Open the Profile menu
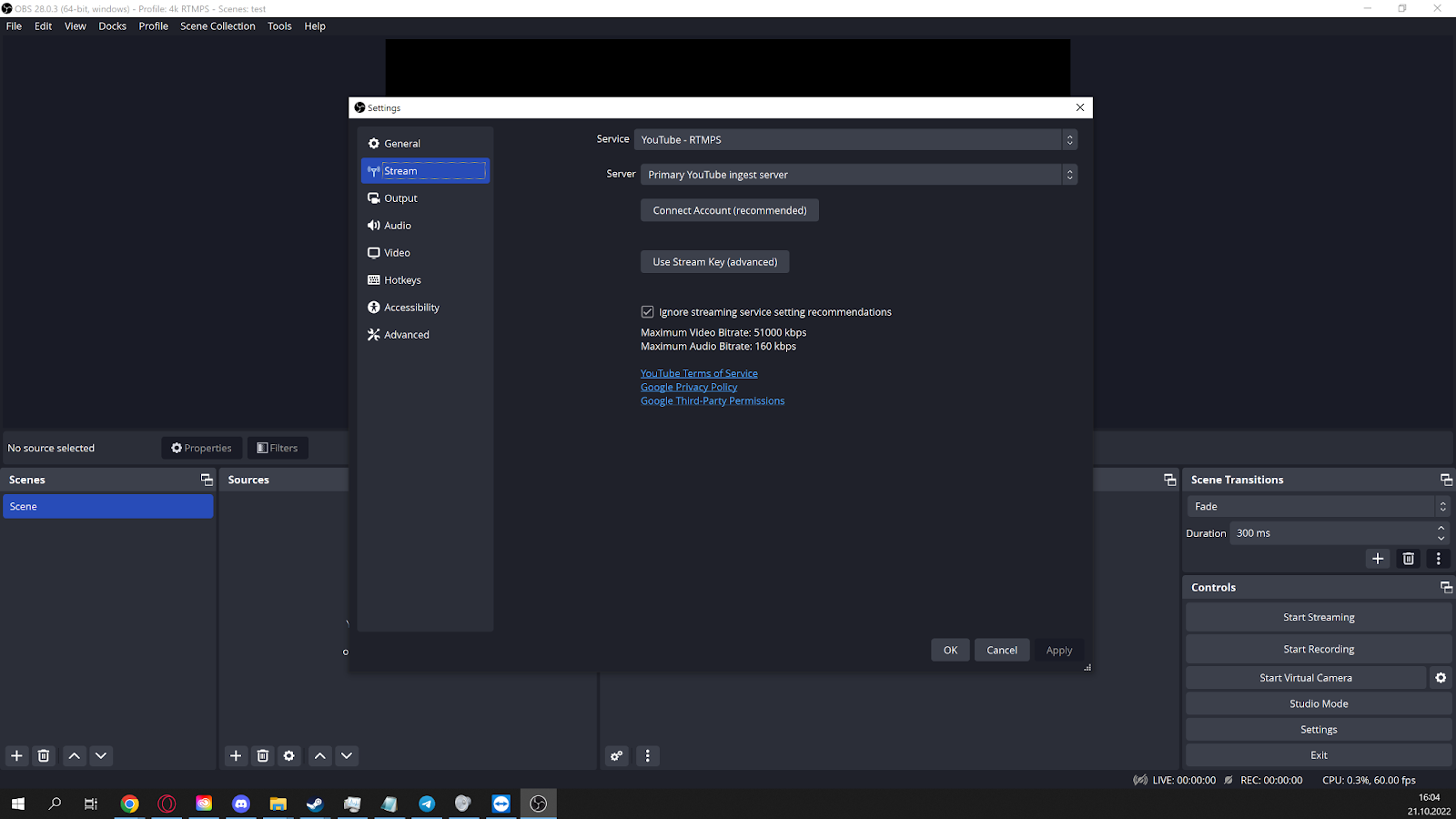 click(x=154, y=26)
